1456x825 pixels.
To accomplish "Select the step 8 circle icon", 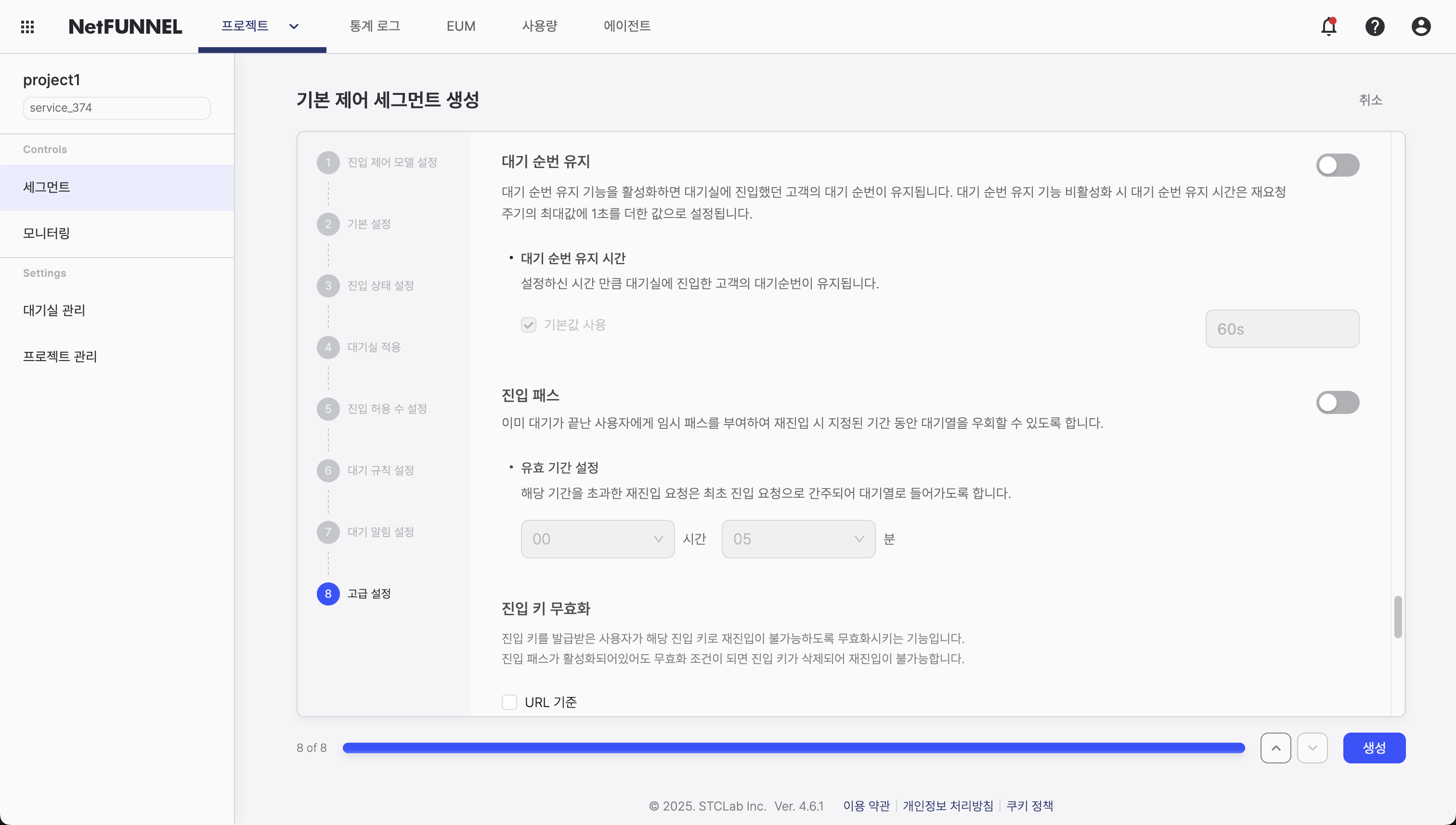I will pos(328,594).
